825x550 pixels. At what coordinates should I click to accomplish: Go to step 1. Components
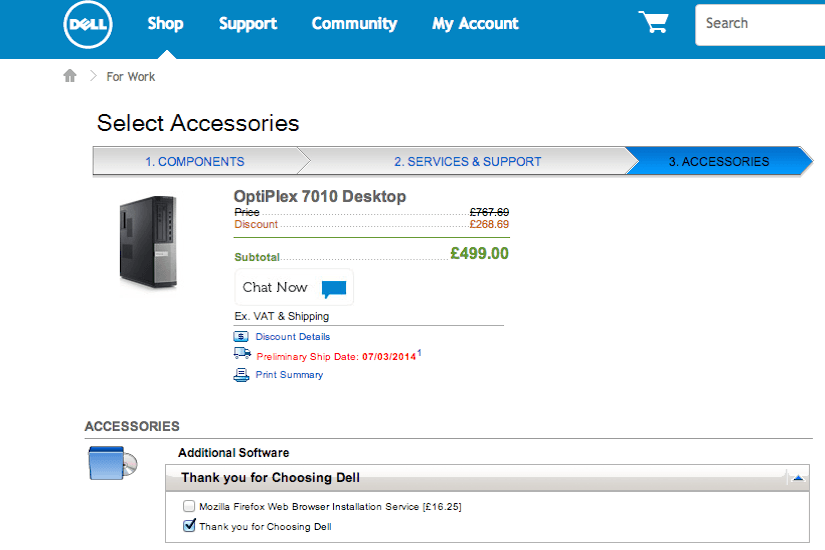195,162
